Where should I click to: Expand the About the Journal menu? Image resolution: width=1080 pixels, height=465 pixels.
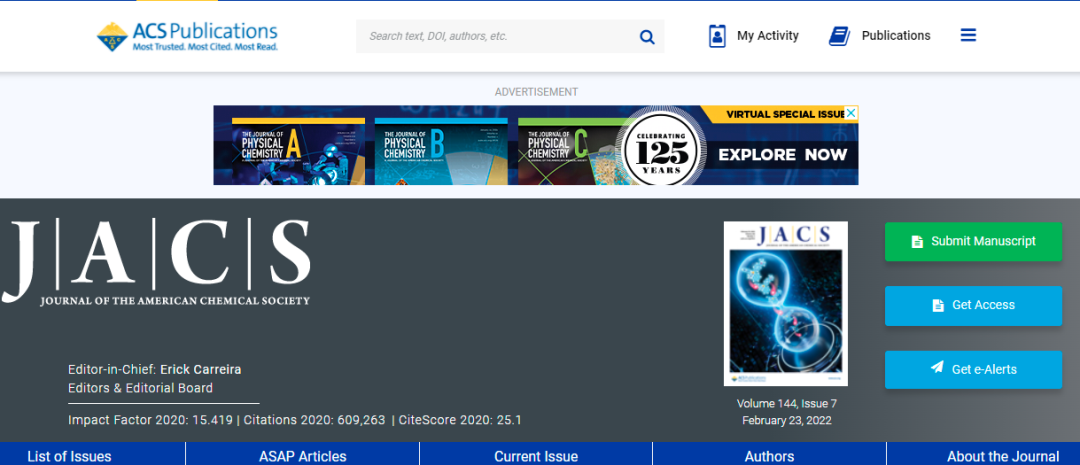coord(1003,456)
